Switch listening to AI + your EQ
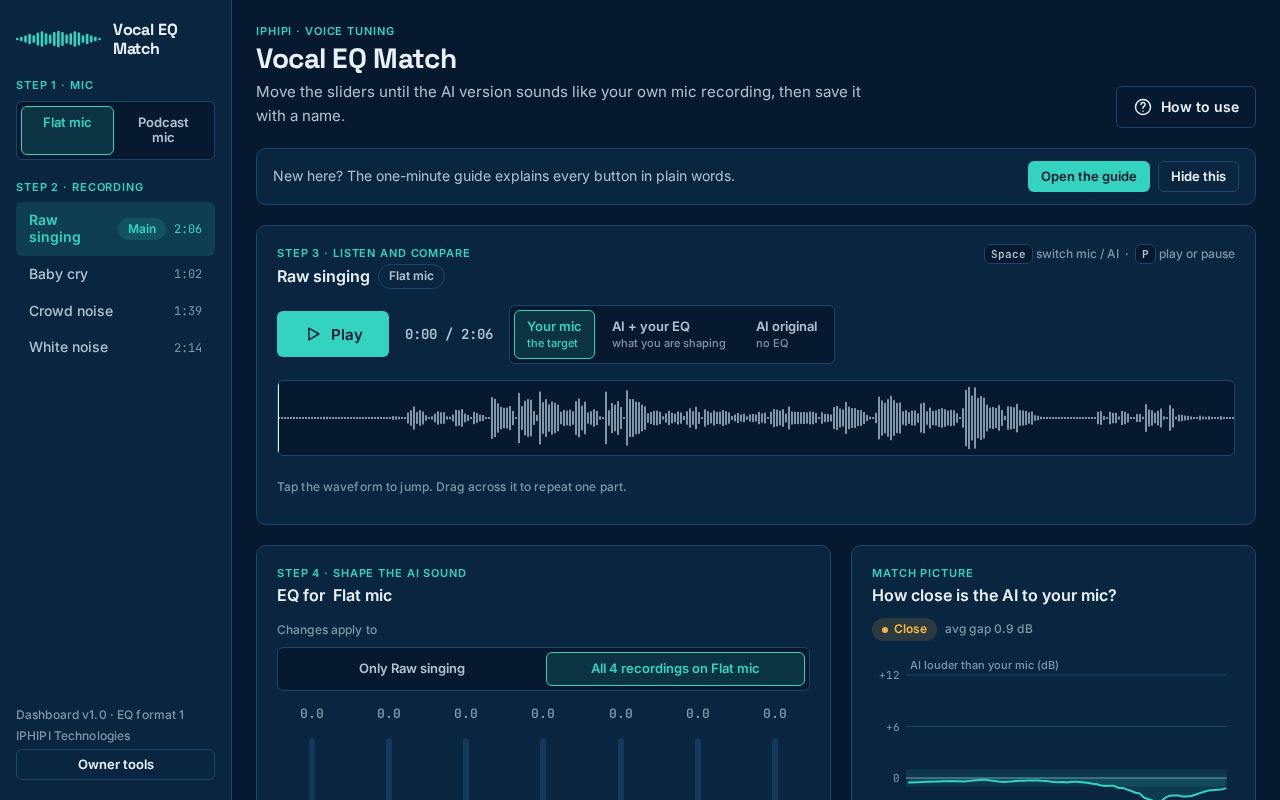This screenshot has height=800, width=1280. [x=668, y=334]
